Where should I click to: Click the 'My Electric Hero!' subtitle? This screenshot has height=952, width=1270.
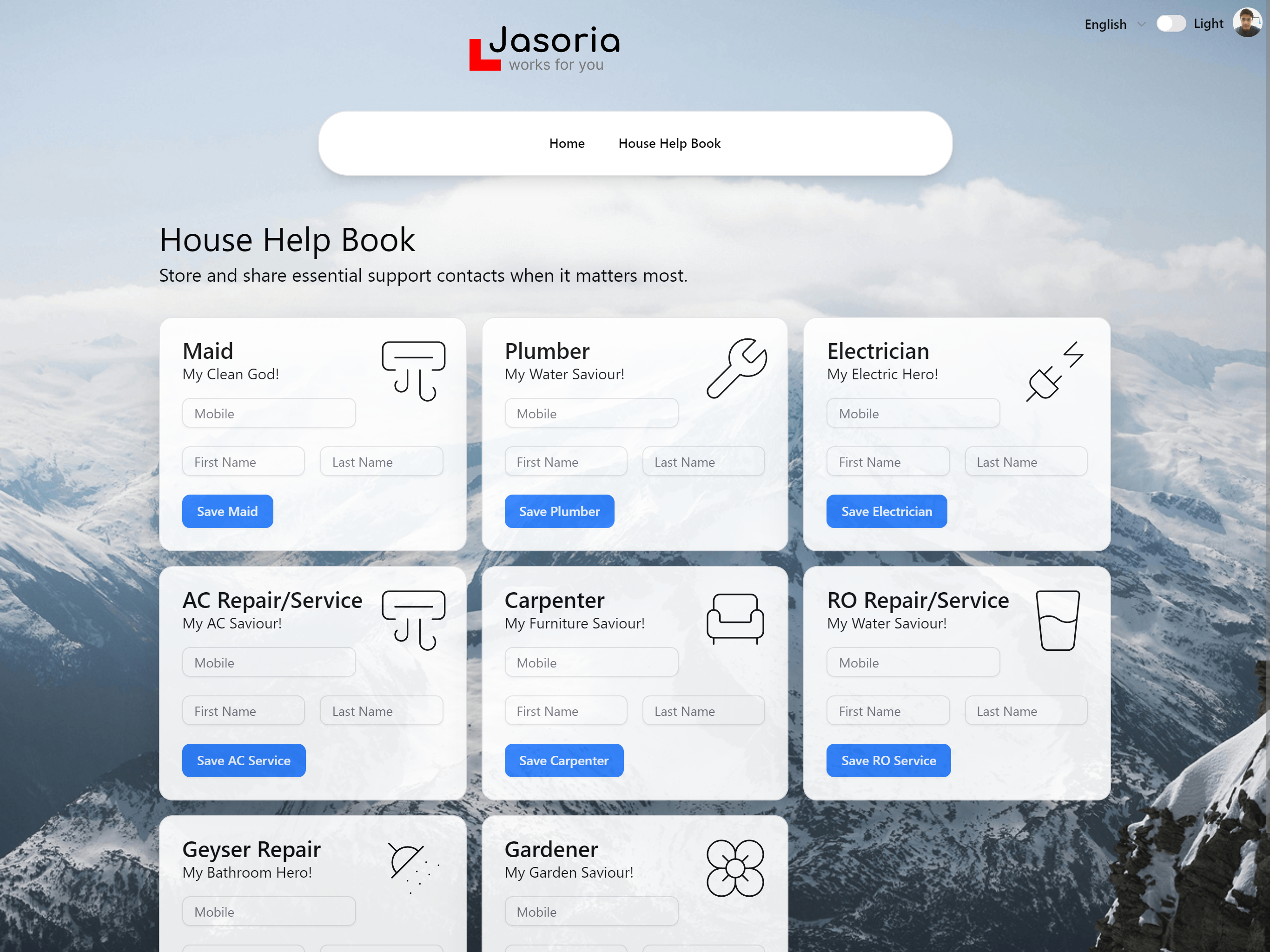(x=882, y=374)
